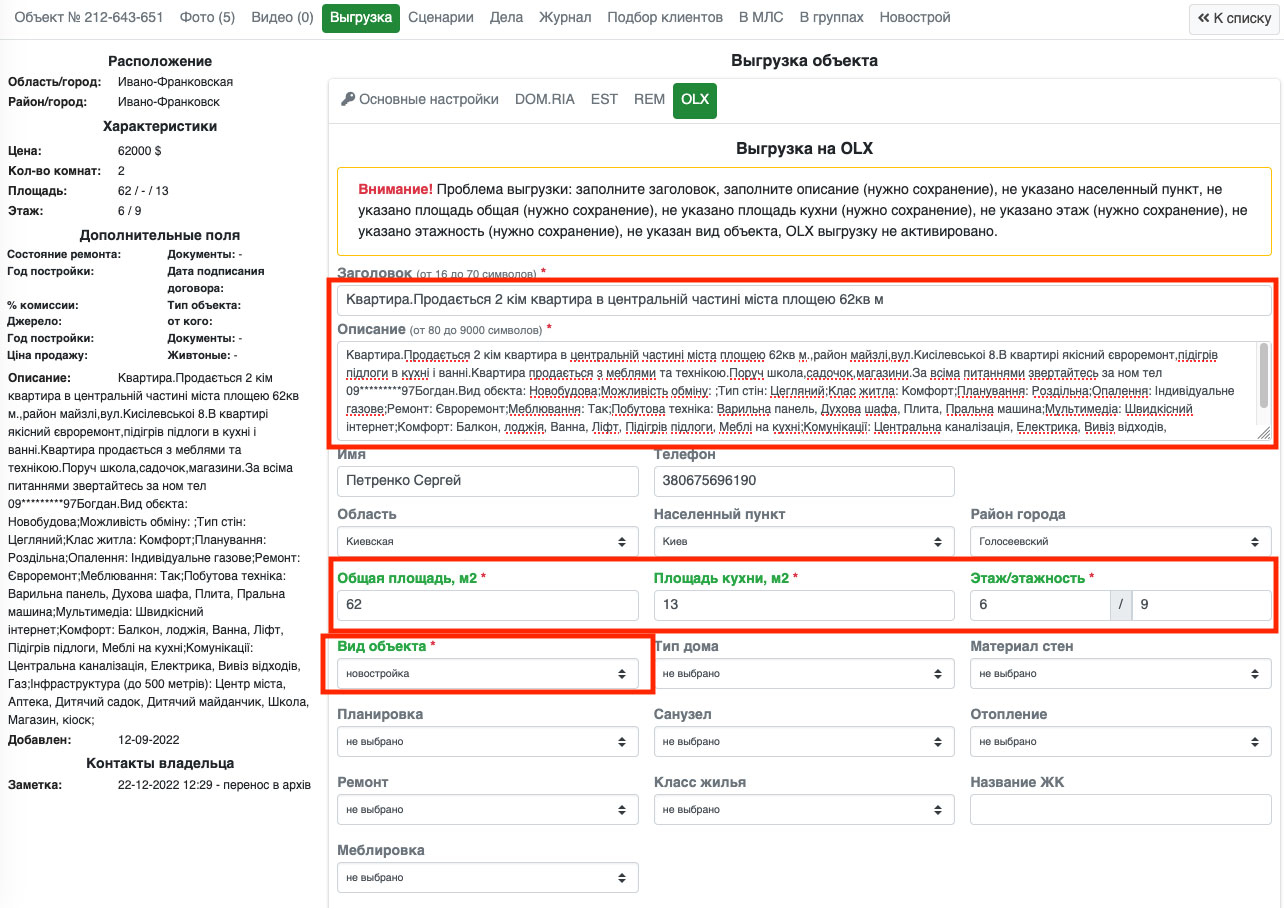Click the Телефон input field
The width and height of the screenshot is (1284, 908).
coord(804,481)
